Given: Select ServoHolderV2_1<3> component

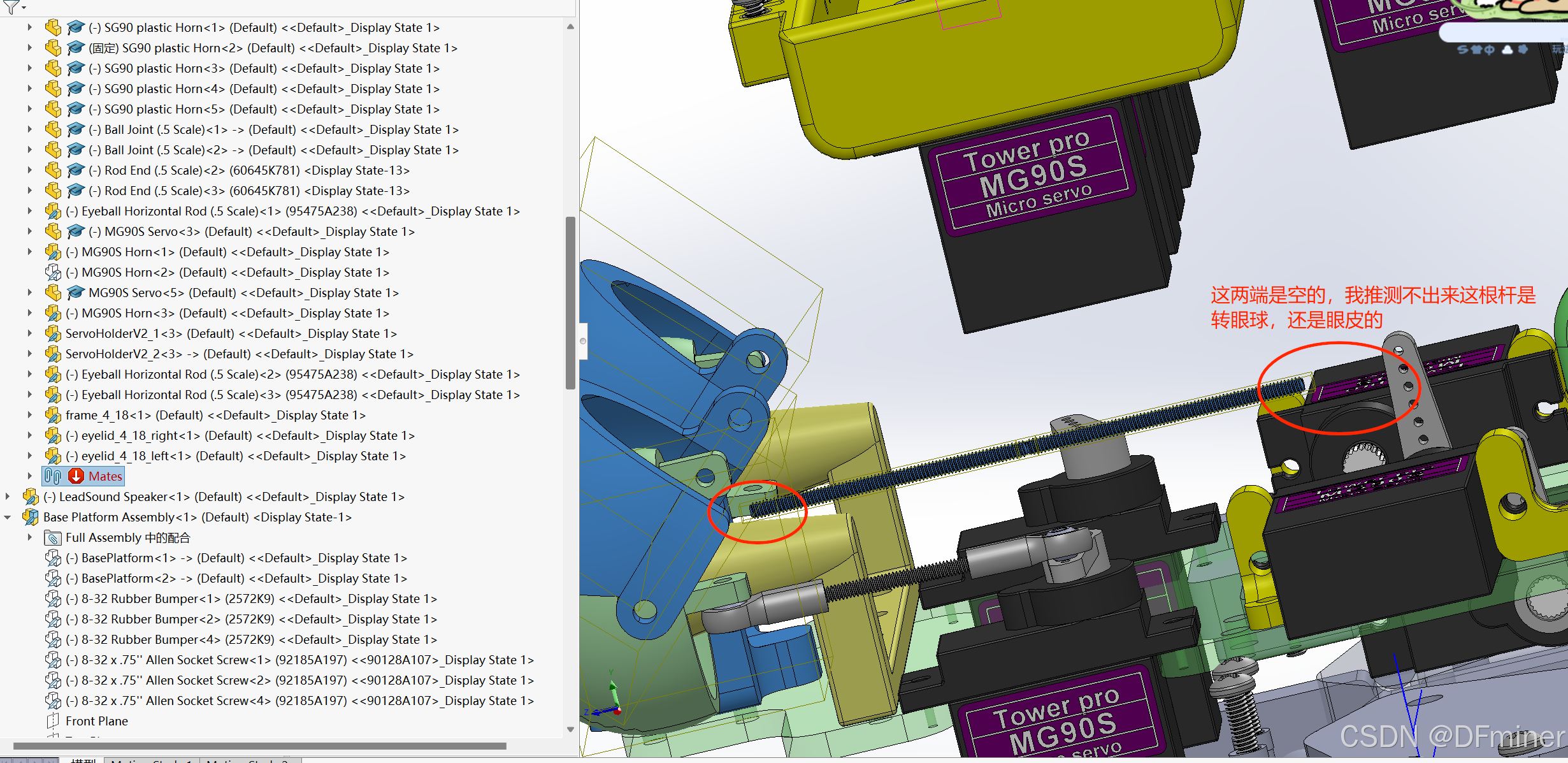Looking at the screenshot, I should pos(231,333).
